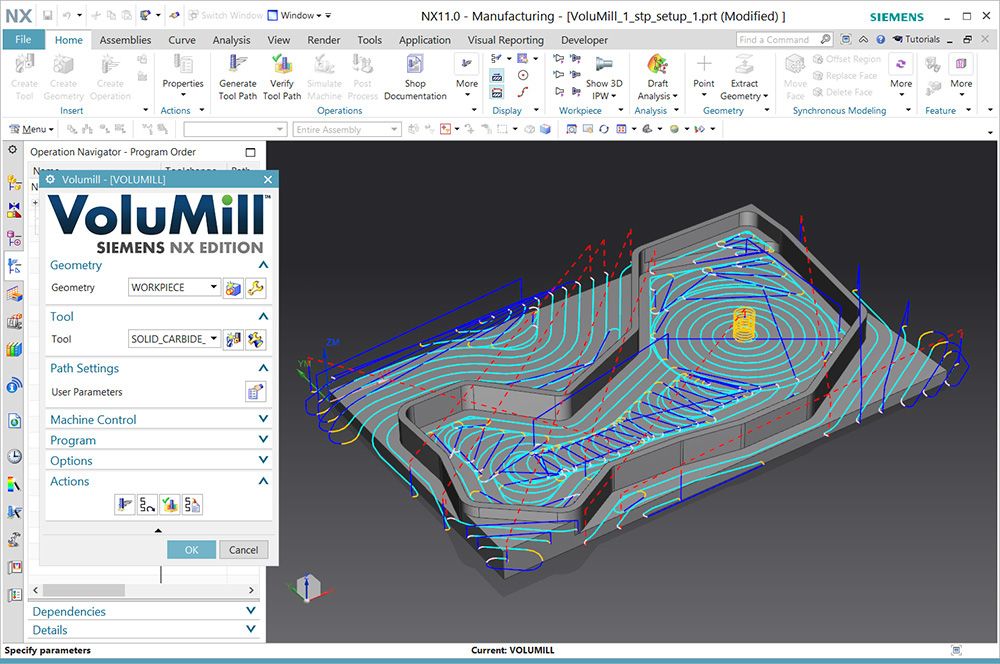1000x664 pixels.
Task: Toggle the lower highlighted tool path display option
Action: [497, 93]
